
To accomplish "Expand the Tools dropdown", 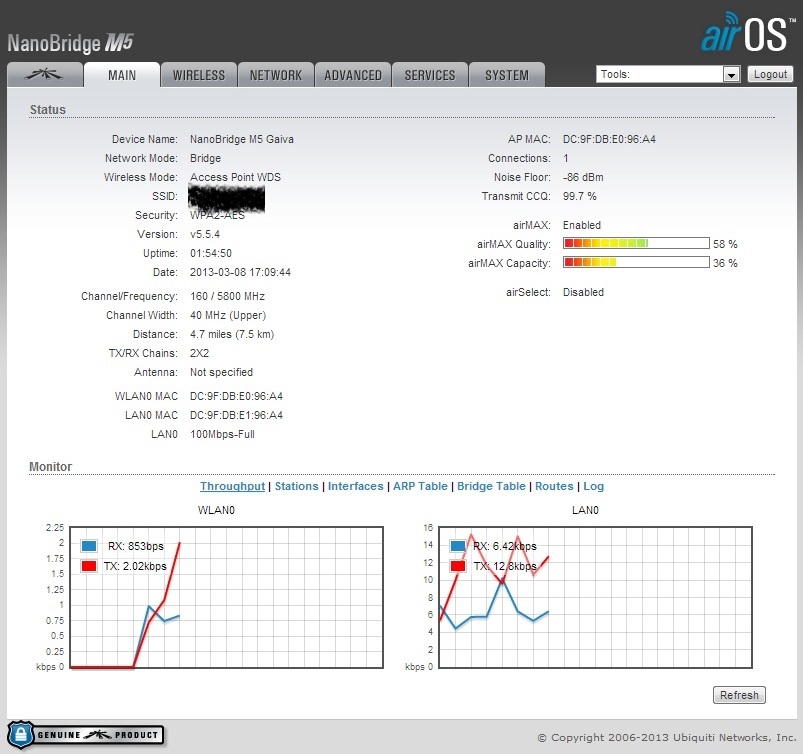I will (x=668, y=74).
